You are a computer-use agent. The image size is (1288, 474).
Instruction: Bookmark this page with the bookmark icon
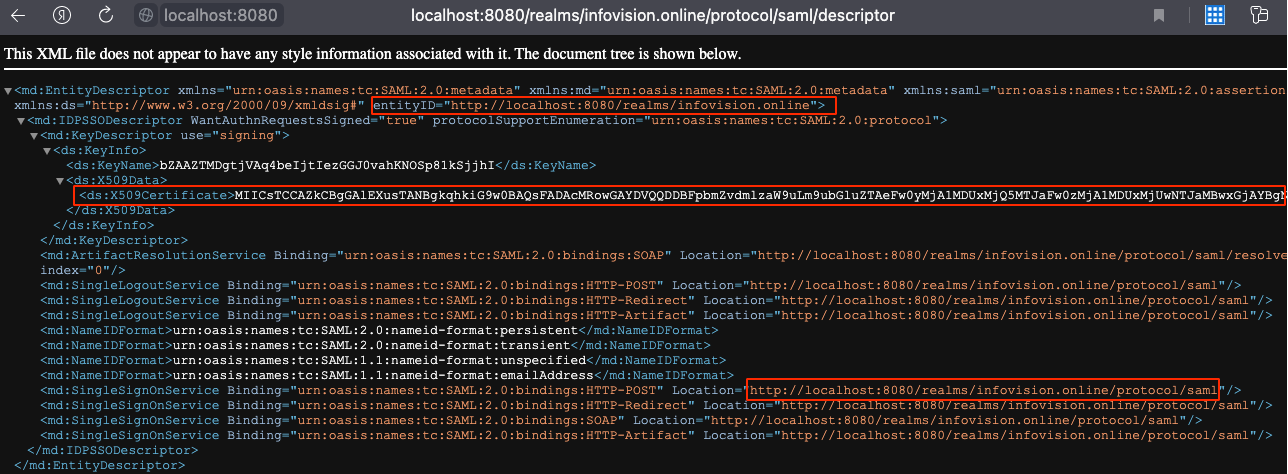pyautogui.click(x=1159, y=16)
